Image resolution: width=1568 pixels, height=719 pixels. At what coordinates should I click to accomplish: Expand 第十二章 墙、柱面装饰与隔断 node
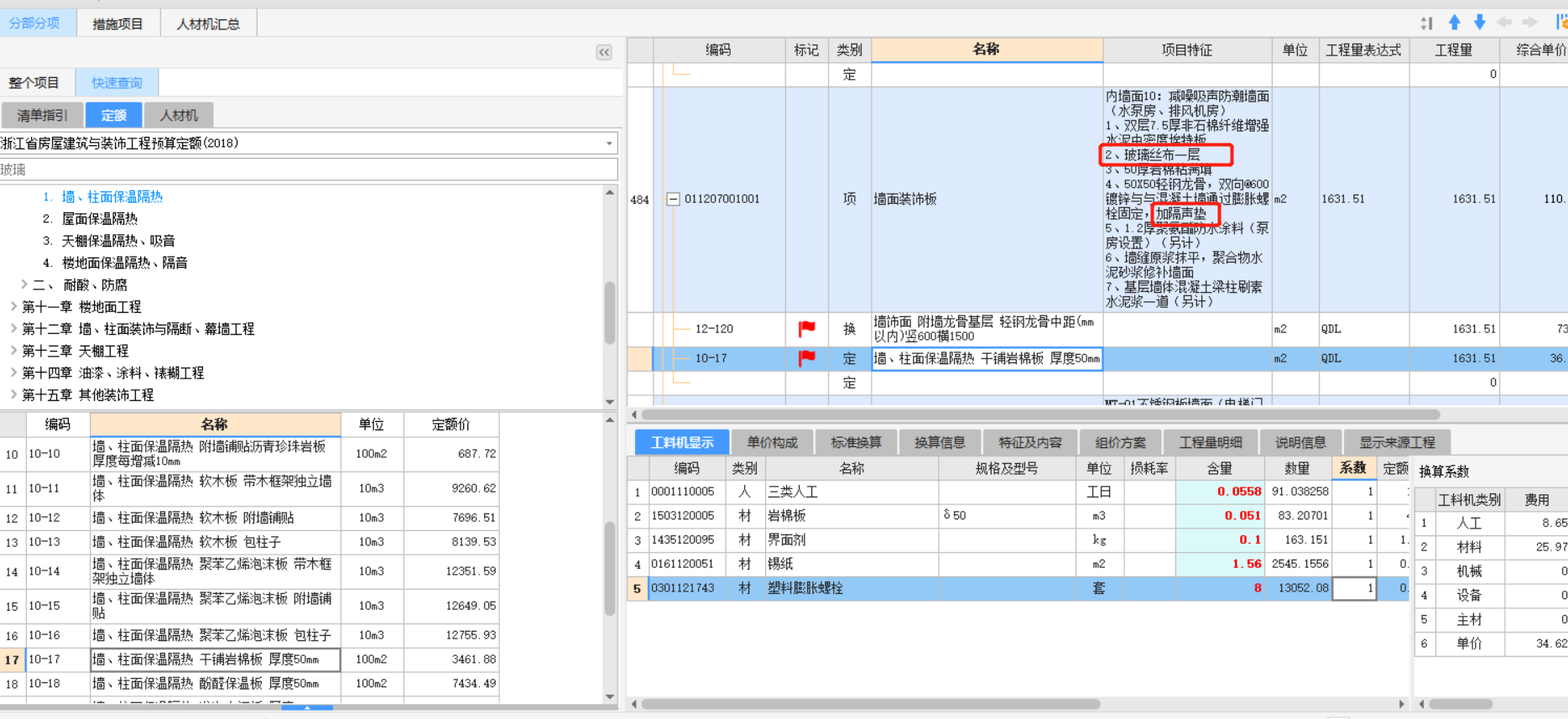coord(13,328)
